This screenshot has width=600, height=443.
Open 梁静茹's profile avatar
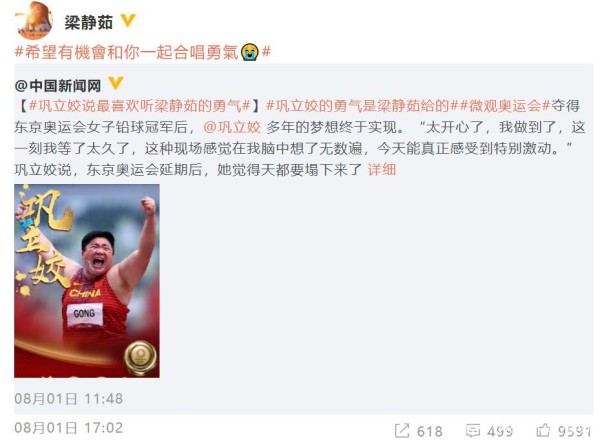coord(34,20)
